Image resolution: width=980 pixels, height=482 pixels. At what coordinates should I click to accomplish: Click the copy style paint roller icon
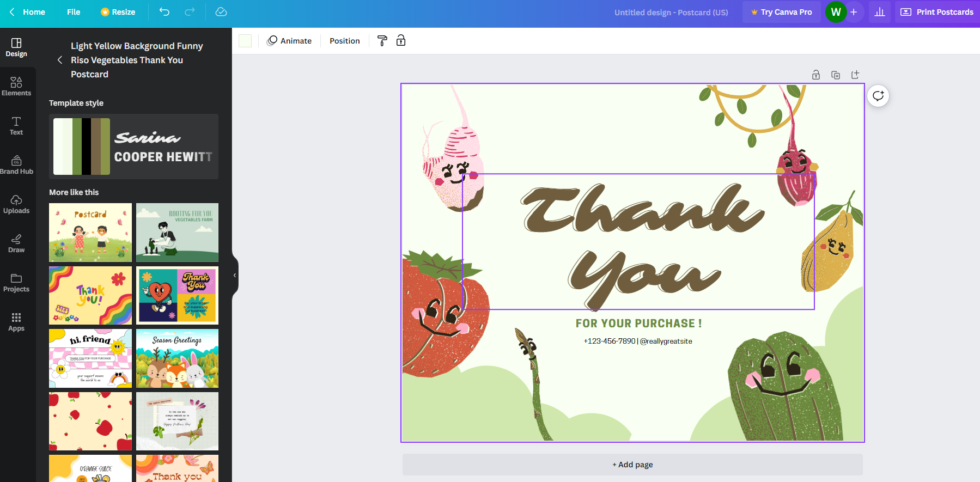click(381, 41)
